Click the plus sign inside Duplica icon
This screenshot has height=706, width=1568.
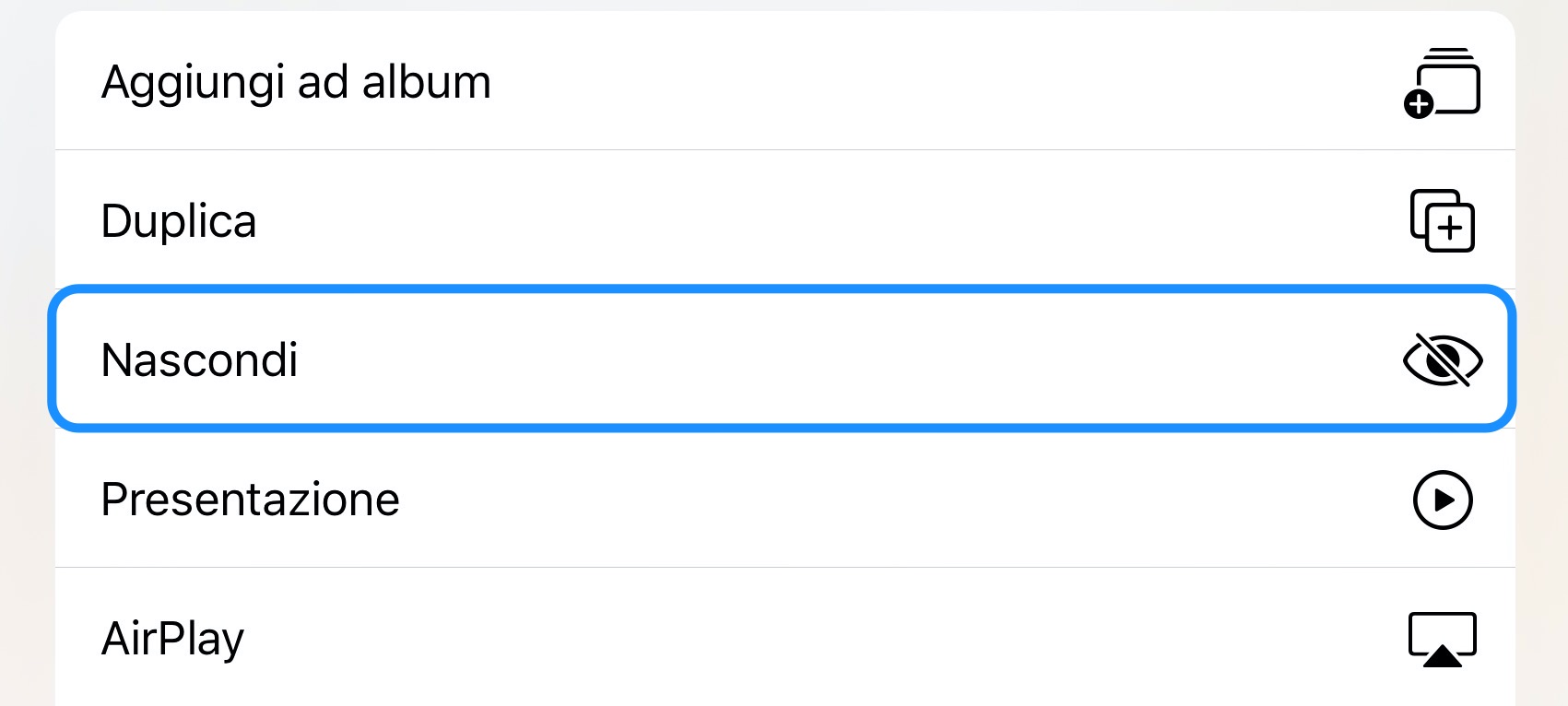(1451, 228)
